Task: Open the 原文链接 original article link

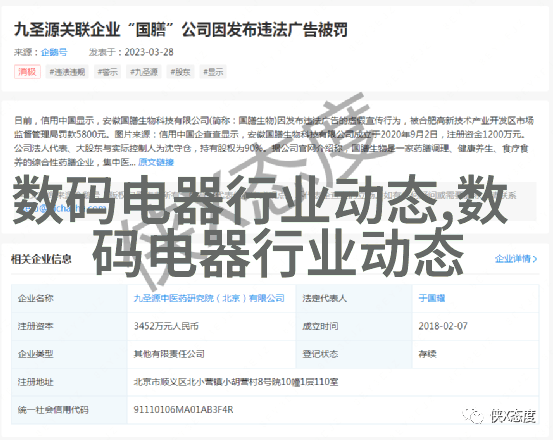Action: click(156, 162)
